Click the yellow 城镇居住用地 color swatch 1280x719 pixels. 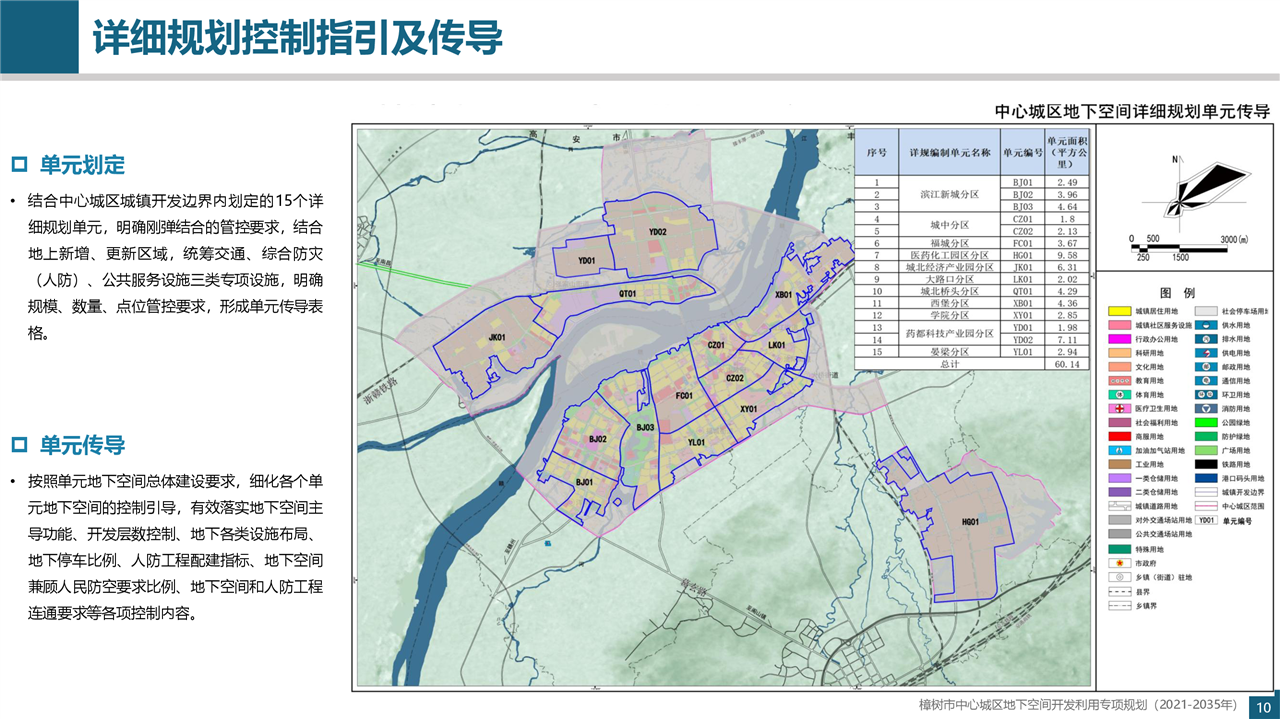(x=1118, y=311)
